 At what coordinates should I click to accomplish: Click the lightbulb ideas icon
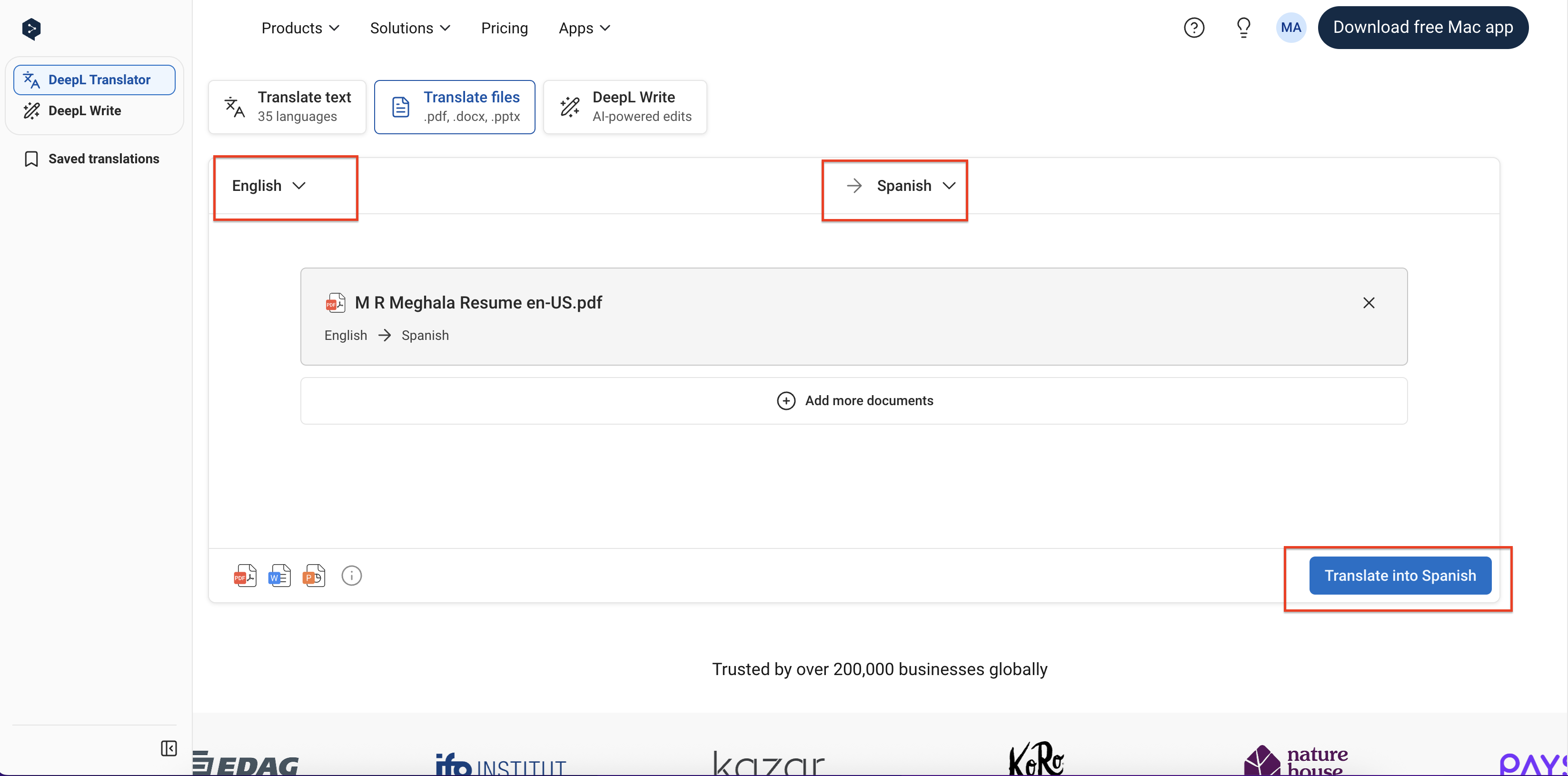click(1243, 28)
